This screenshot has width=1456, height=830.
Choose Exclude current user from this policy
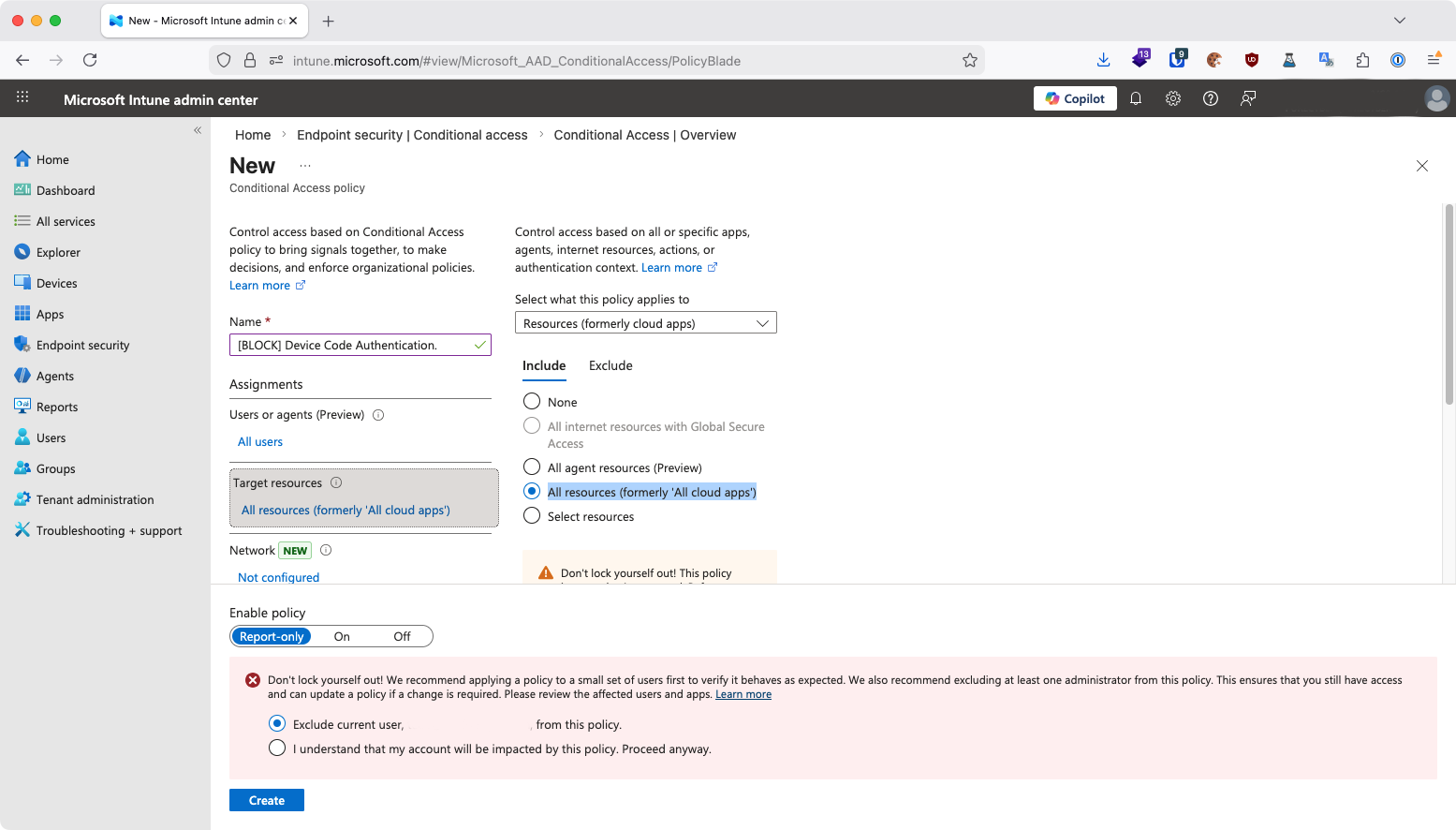point(277,723)
